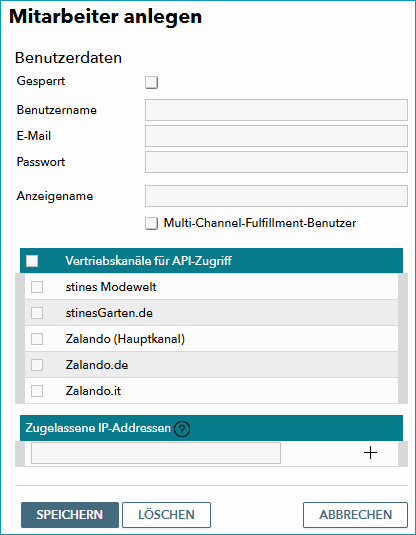The width and height of the screenshot is (416, 535).
Task: Click the IP address input field
Action: pos(156,453)
